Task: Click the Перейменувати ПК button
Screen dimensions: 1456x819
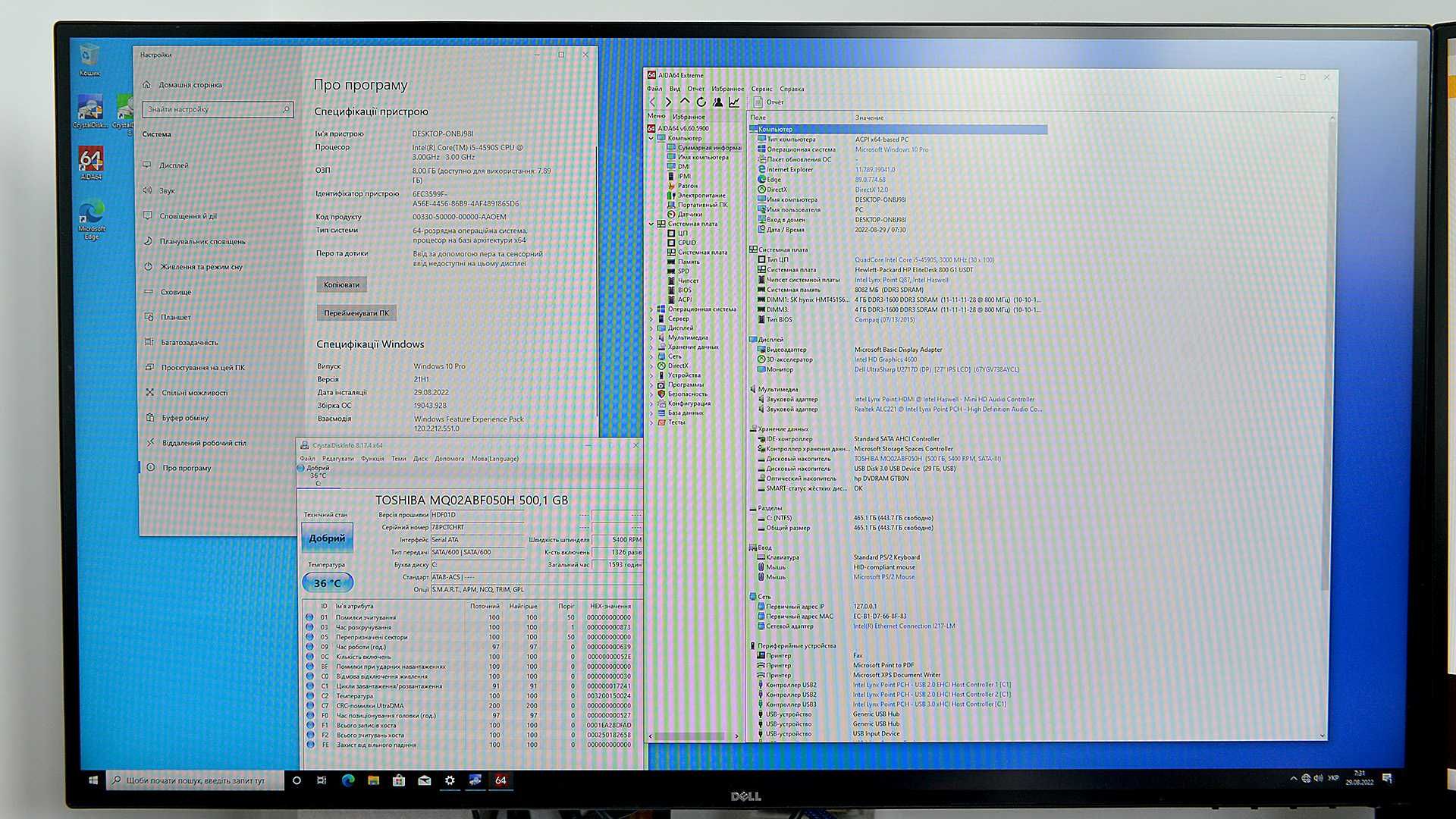Action: pyautogui.click(x=356, y=313)
